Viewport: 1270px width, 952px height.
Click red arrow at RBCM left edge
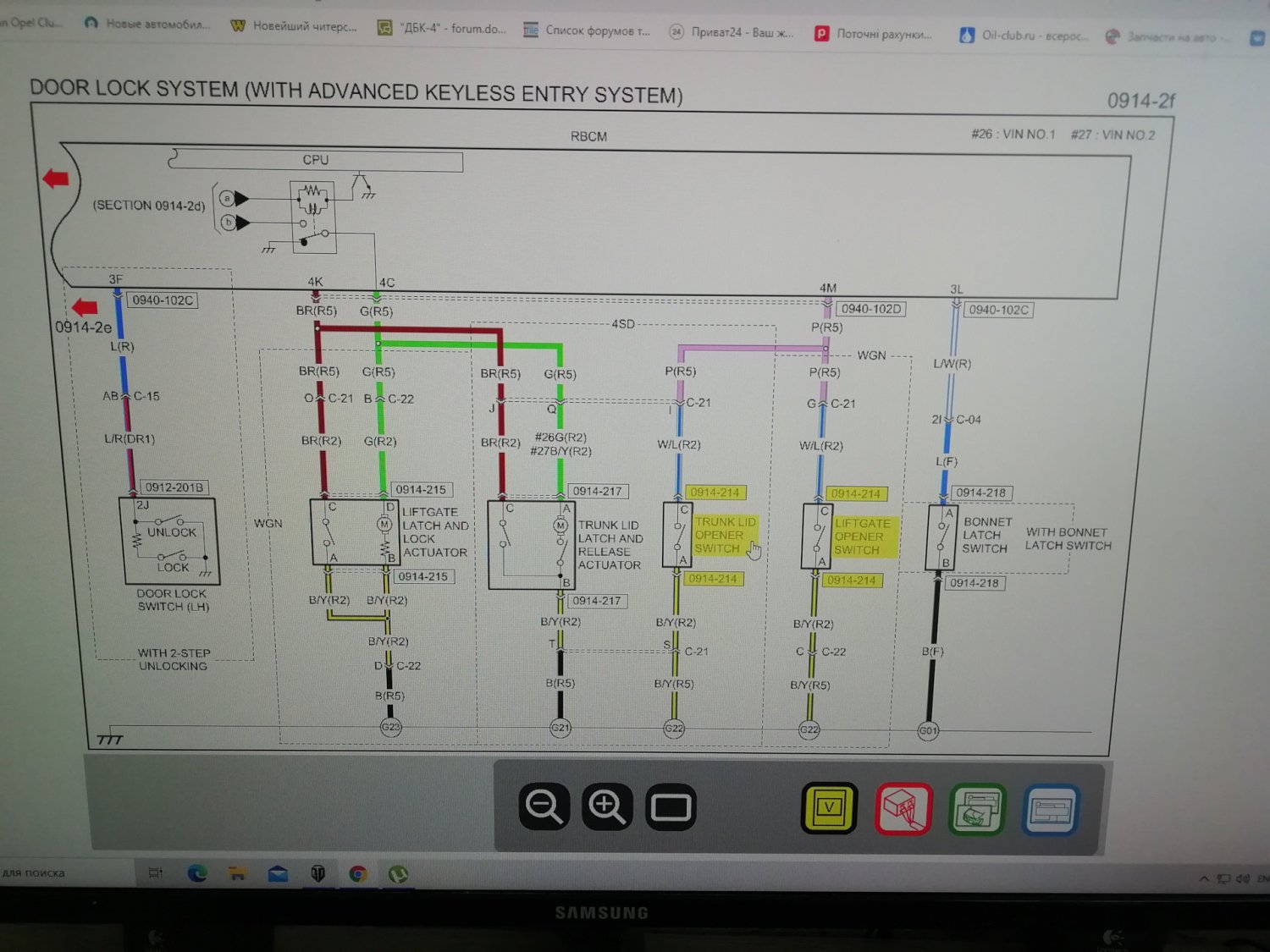[x=55, y=179]
